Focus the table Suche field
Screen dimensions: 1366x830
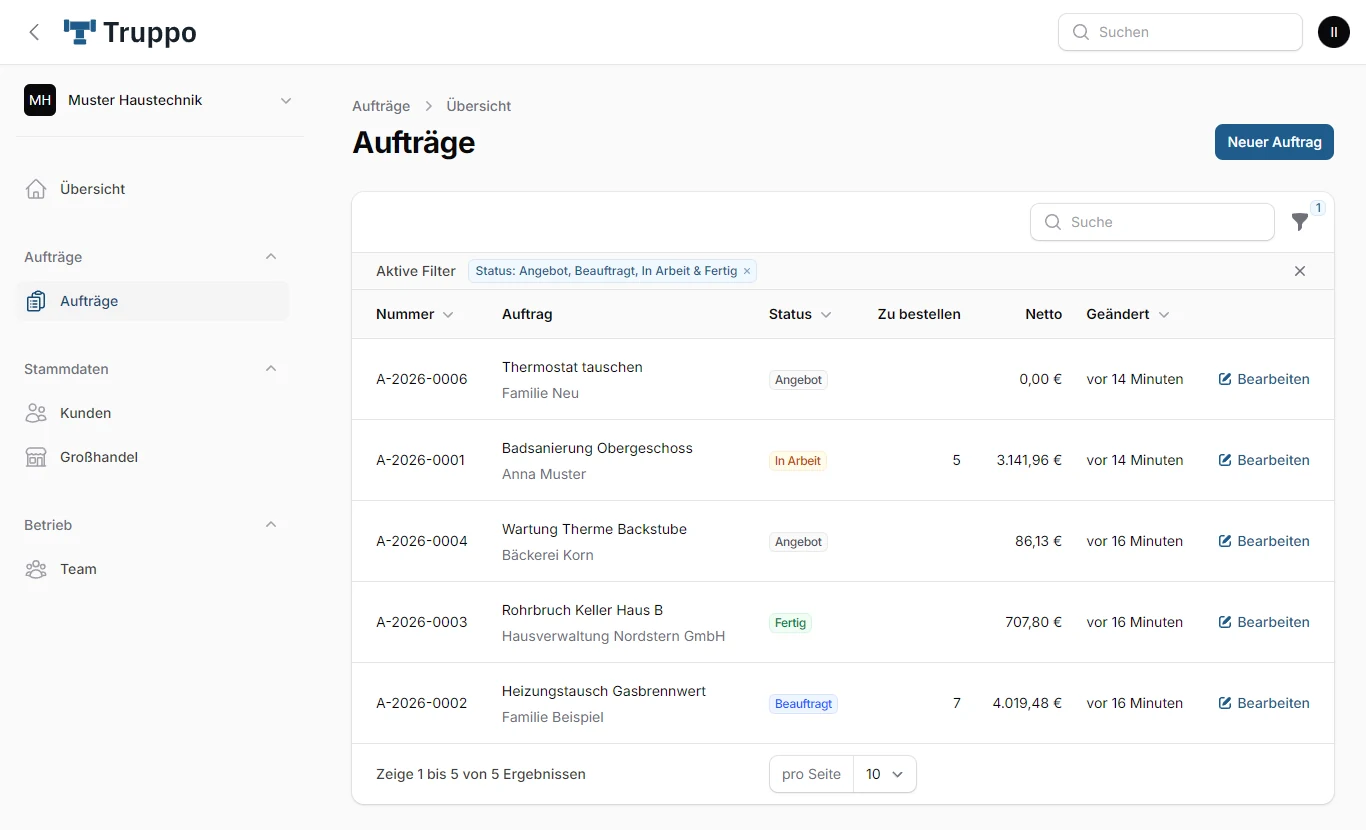[1152, 222]
